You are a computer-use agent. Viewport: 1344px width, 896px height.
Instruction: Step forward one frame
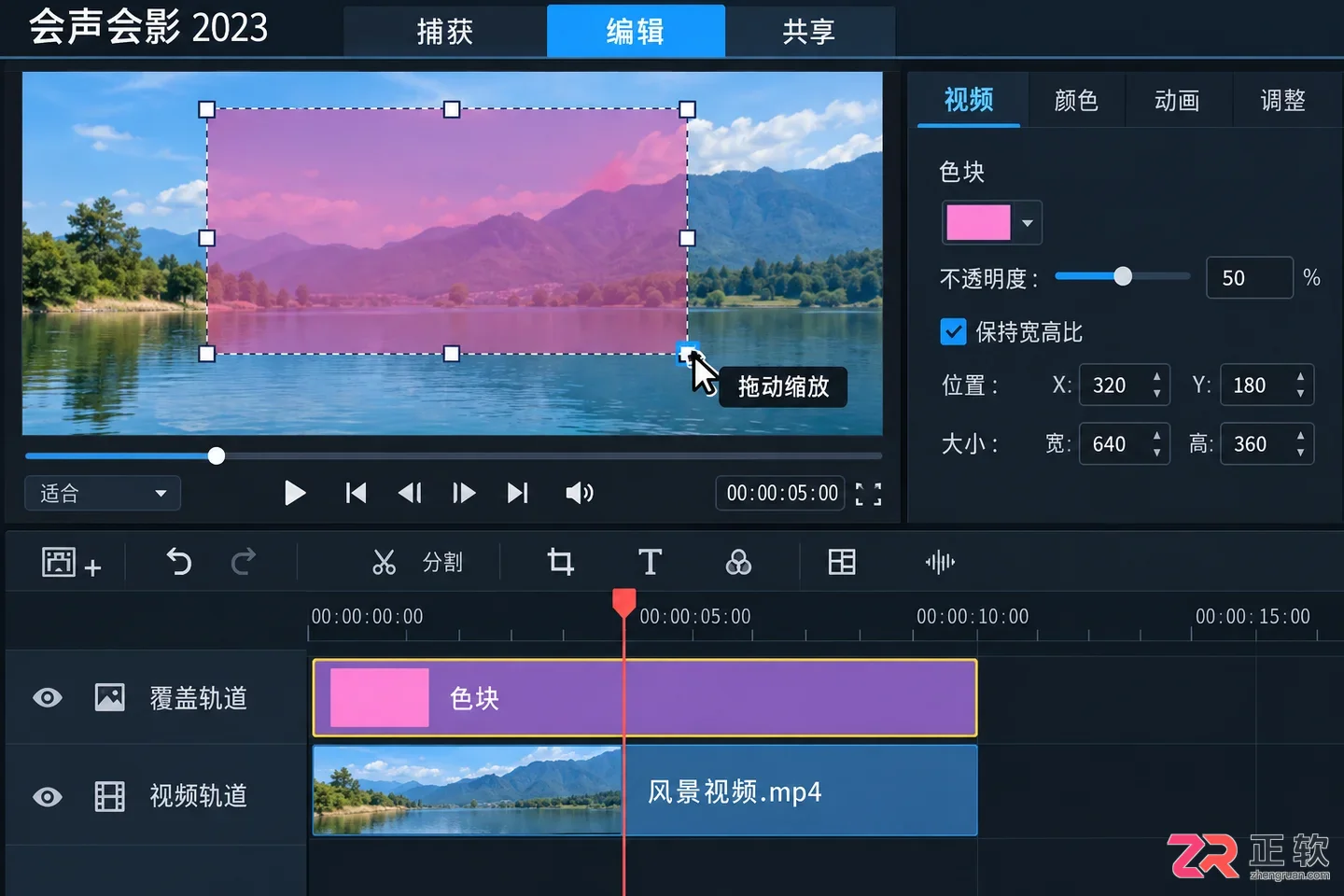click(464, 493)
